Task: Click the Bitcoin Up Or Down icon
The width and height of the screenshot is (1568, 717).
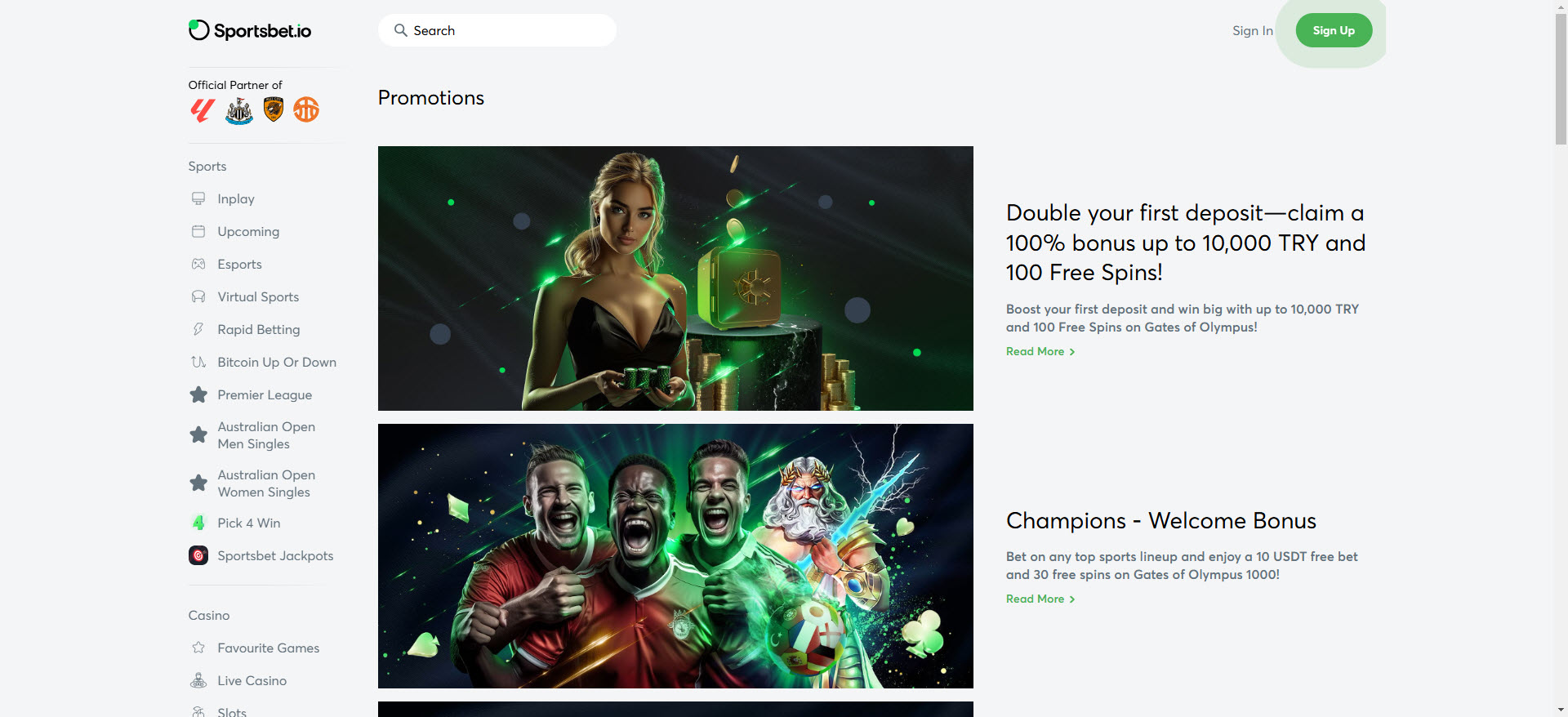Action: coord(198,362)
